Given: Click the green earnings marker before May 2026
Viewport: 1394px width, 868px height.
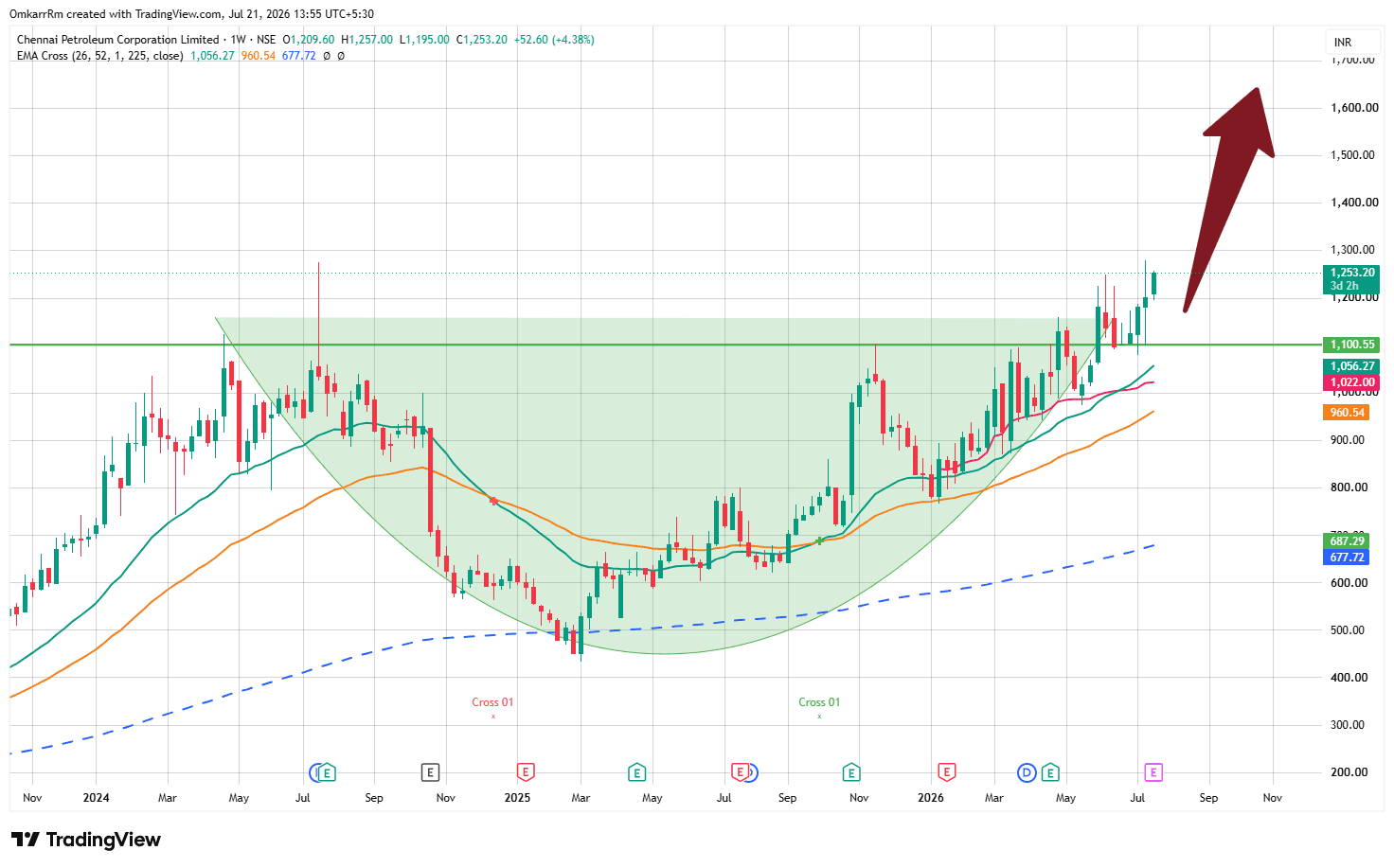Looking at the screenshot, I should point(1049,772).
